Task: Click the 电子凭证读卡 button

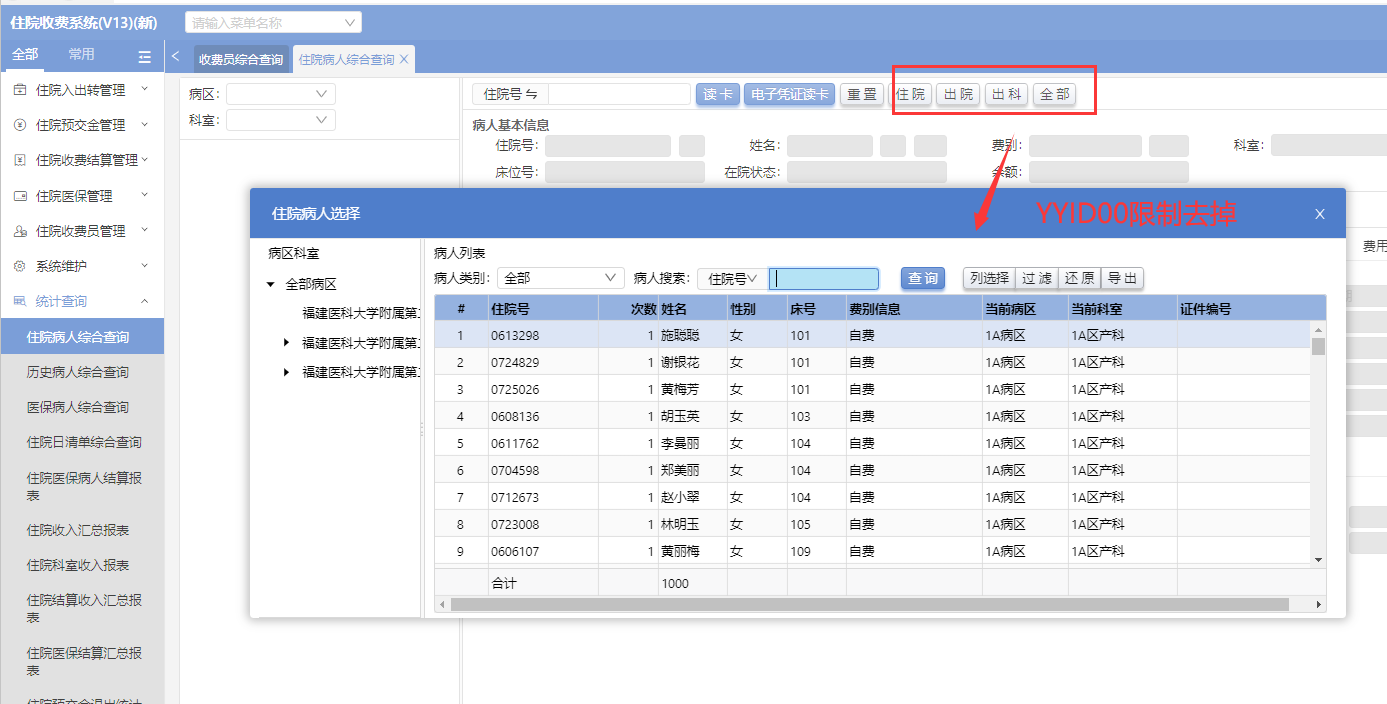Action: point(790,94)
